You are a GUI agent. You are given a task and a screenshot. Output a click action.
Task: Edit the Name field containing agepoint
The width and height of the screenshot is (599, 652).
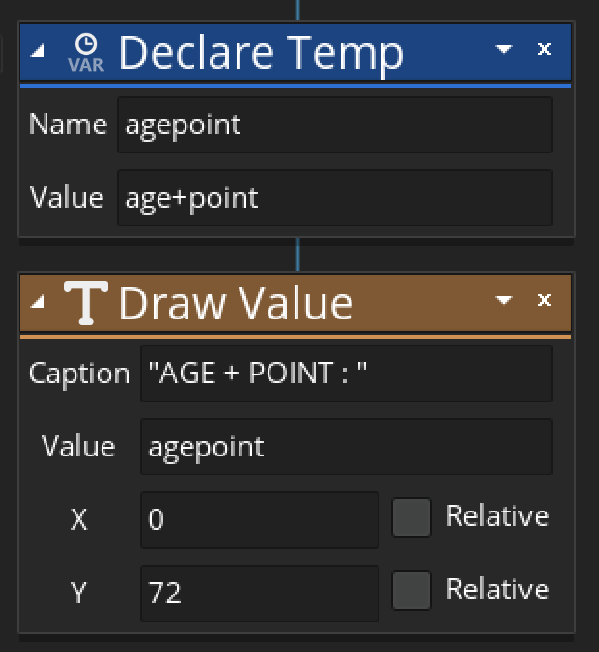[335, 125]
